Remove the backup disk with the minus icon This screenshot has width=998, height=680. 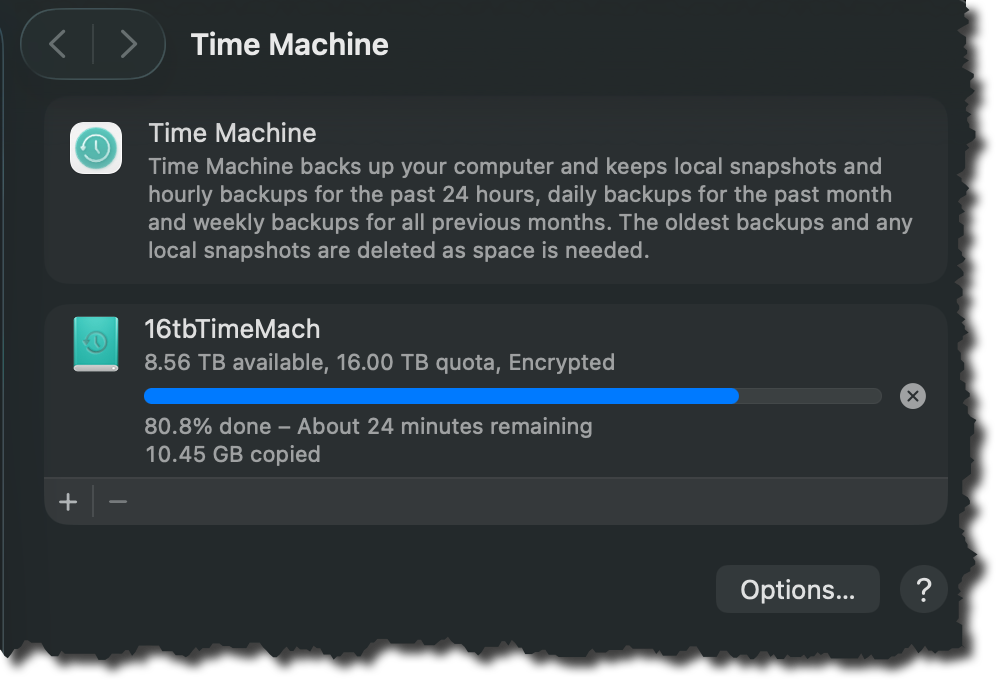[117, 501]
